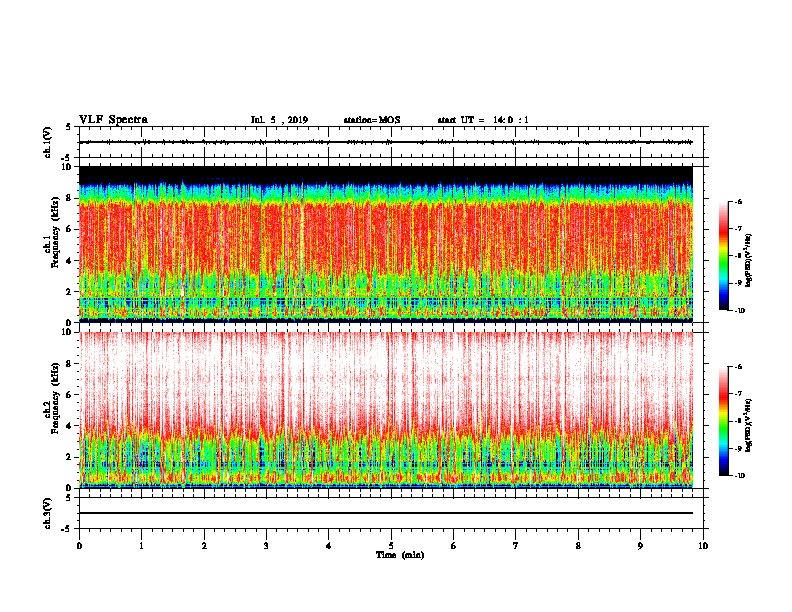The image size is (792, 612).
Task: Click the "ch.3(V)" waveform axis label
Action: coord(48,513)
